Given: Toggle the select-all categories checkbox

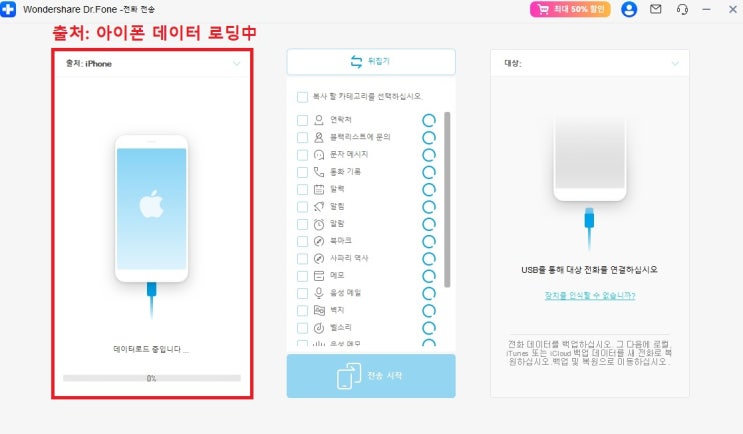Looking at the screenshot, I should coord(302,97).
